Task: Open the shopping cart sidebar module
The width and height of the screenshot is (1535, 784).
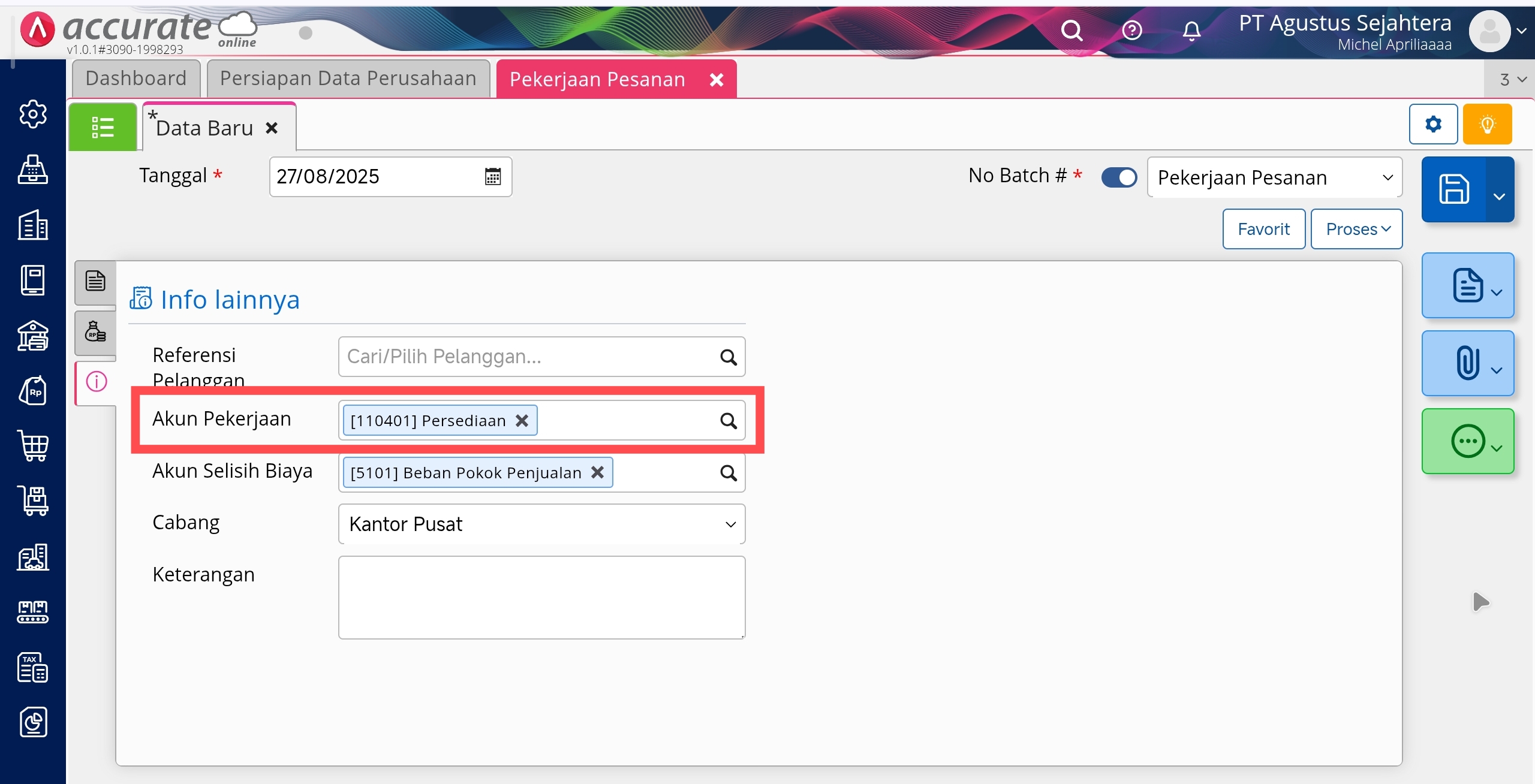Action: [x=33, y=446]
